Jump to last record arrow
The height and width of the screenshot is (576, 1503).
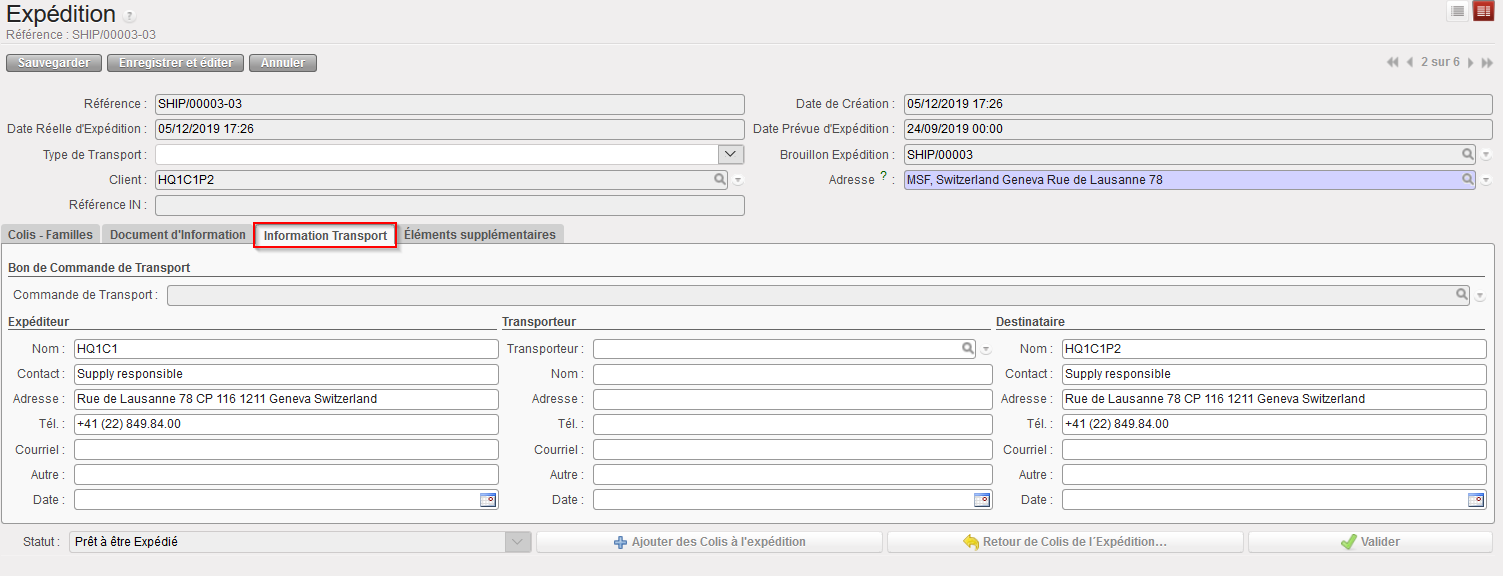[x=1487, y=62]
